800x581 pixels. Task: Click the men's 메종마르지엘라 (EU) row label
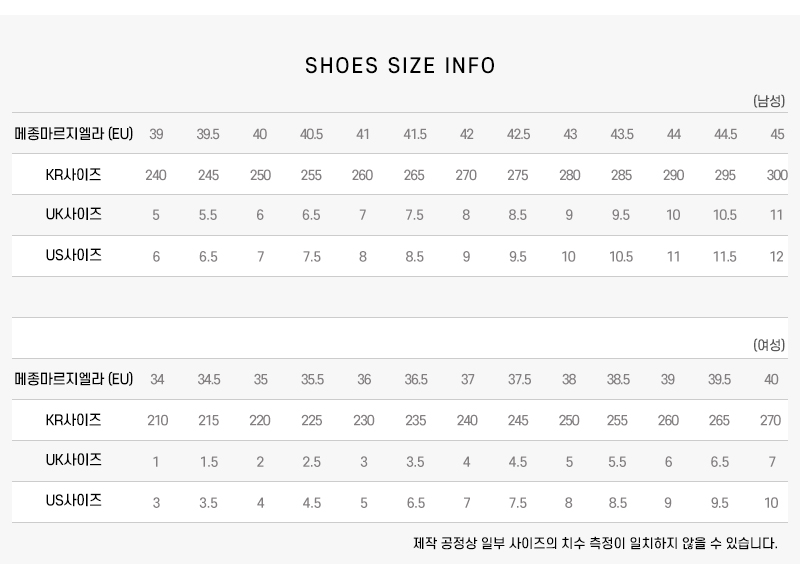coord(74,134)
